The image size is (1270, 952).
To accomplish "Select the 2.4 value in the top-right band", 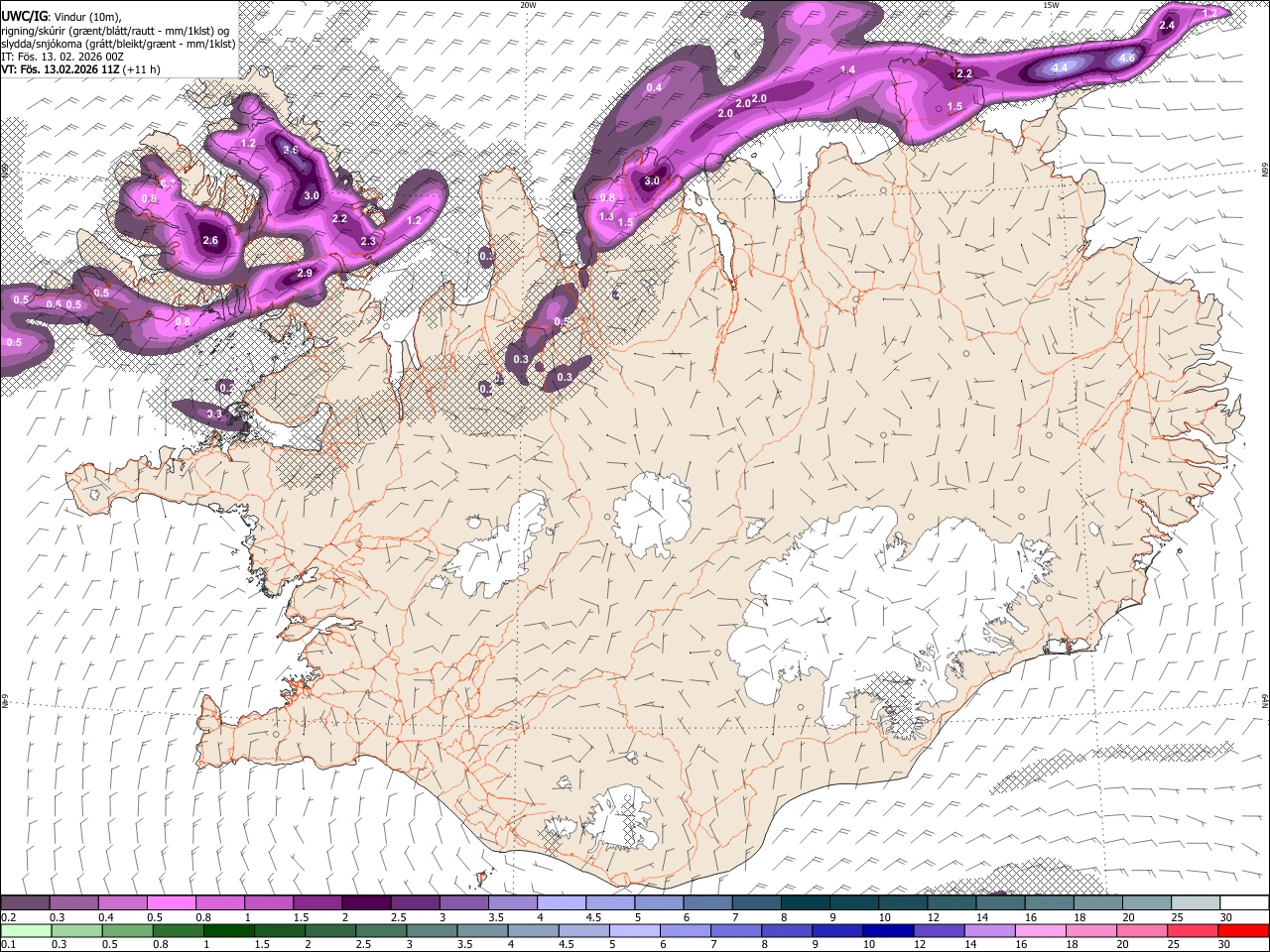I will [x=1167, y=25].
